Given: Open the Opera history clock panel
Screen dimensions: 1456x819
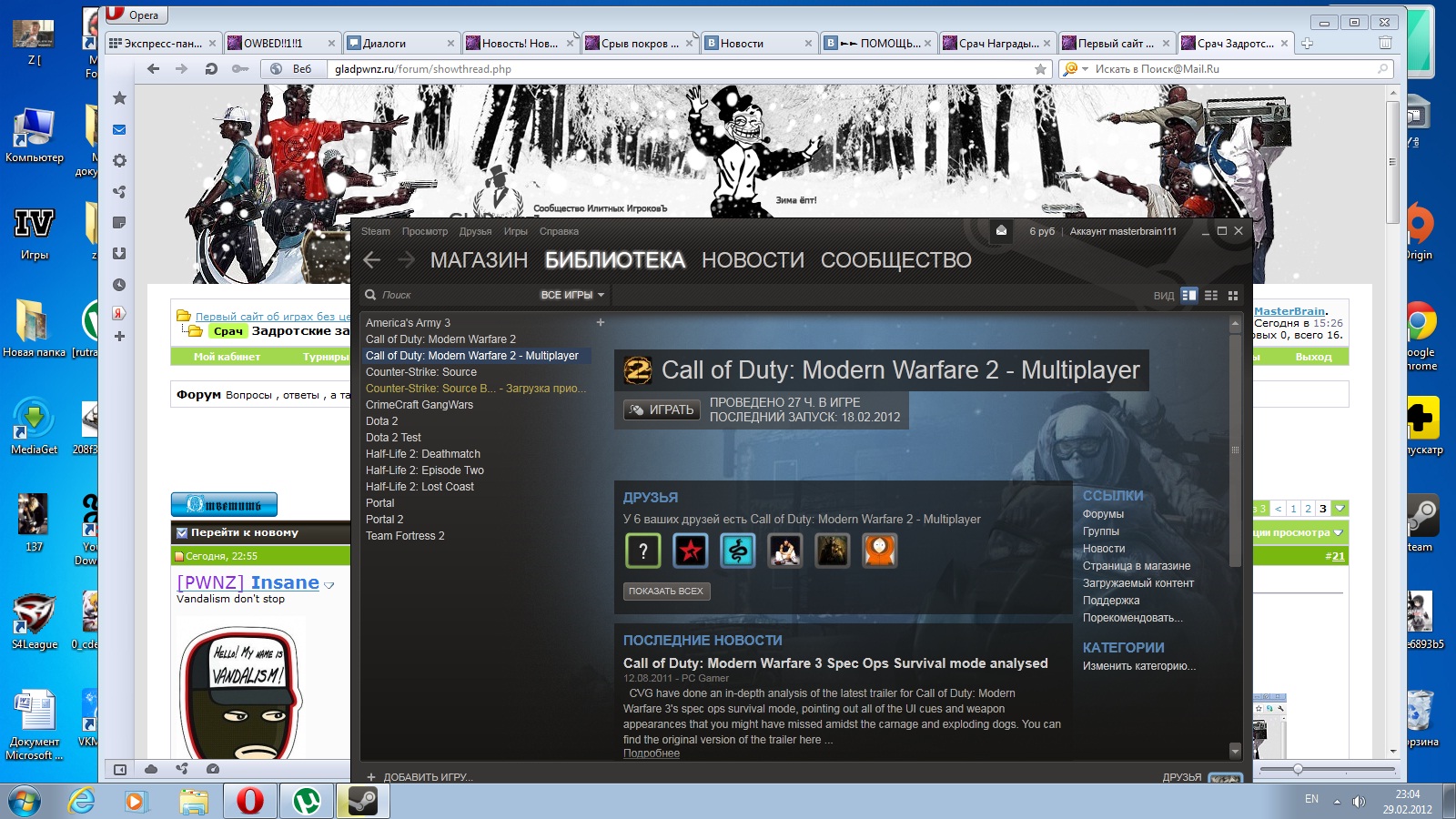Looking at the screenshot, I should pos(119,285).
